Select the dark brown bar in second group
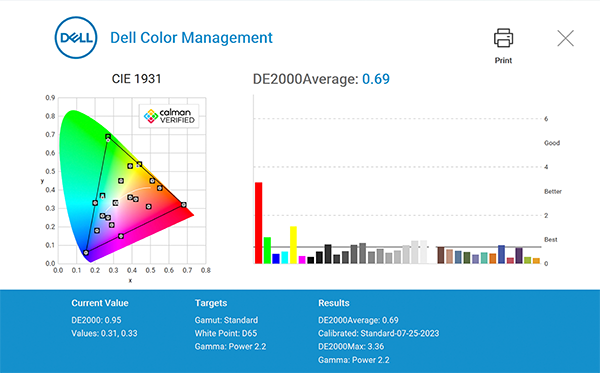Viewport: 600px width, 373px height. (x=441, y=255)
